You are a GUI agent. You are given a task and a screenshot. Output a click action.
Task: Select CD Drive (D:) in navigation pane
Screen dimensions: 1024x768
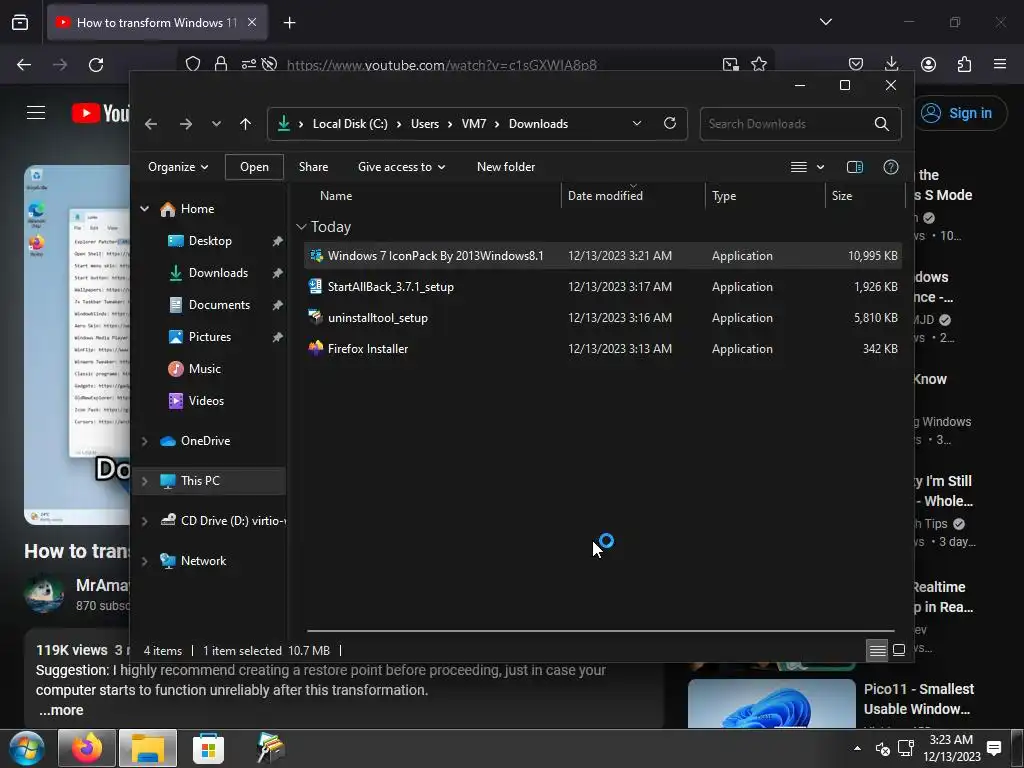click(232, 521)
